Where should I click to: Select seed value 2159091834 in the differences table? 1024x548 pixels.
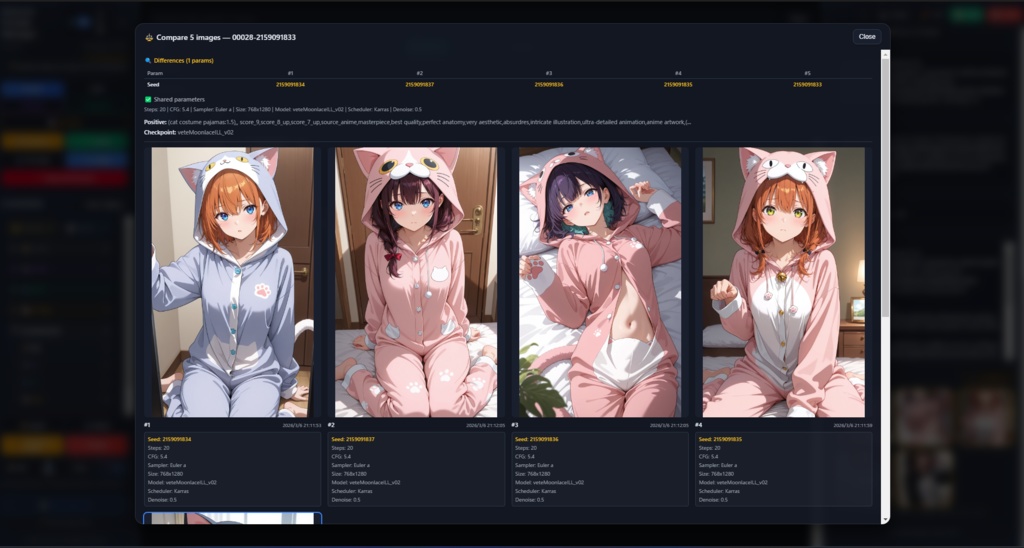click(x=290, y=84)
